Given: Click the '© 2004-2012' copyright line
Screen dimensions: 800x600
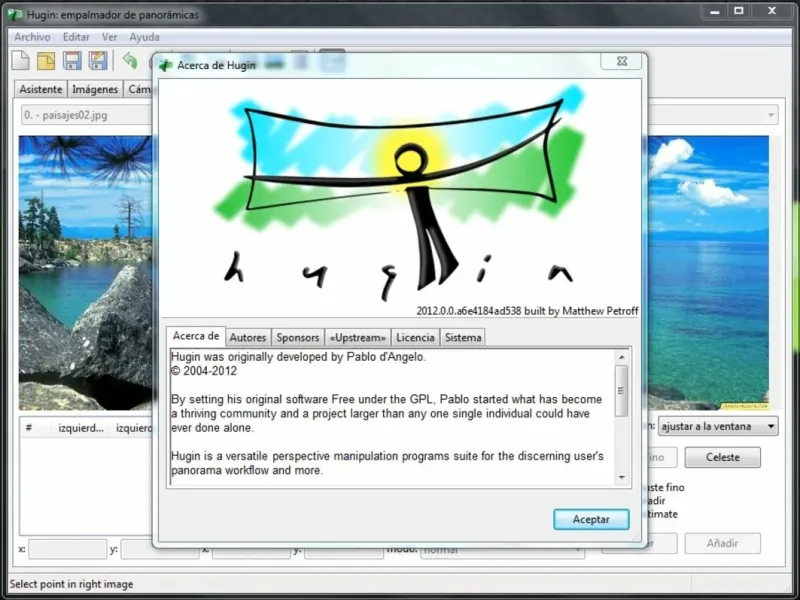Looking at the screenshot, I should tap(204, 371).
